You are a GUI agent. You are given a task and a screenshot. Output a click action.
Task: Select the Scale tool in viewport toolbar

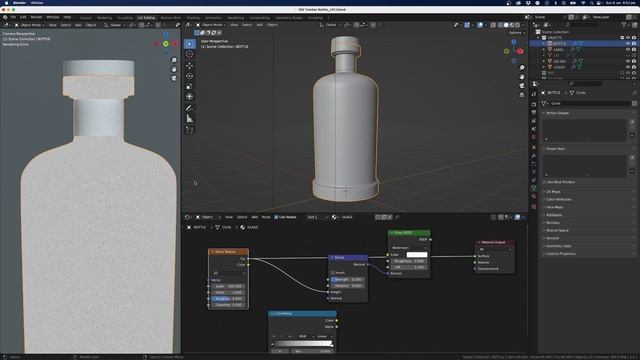click(x=190, y=86)
